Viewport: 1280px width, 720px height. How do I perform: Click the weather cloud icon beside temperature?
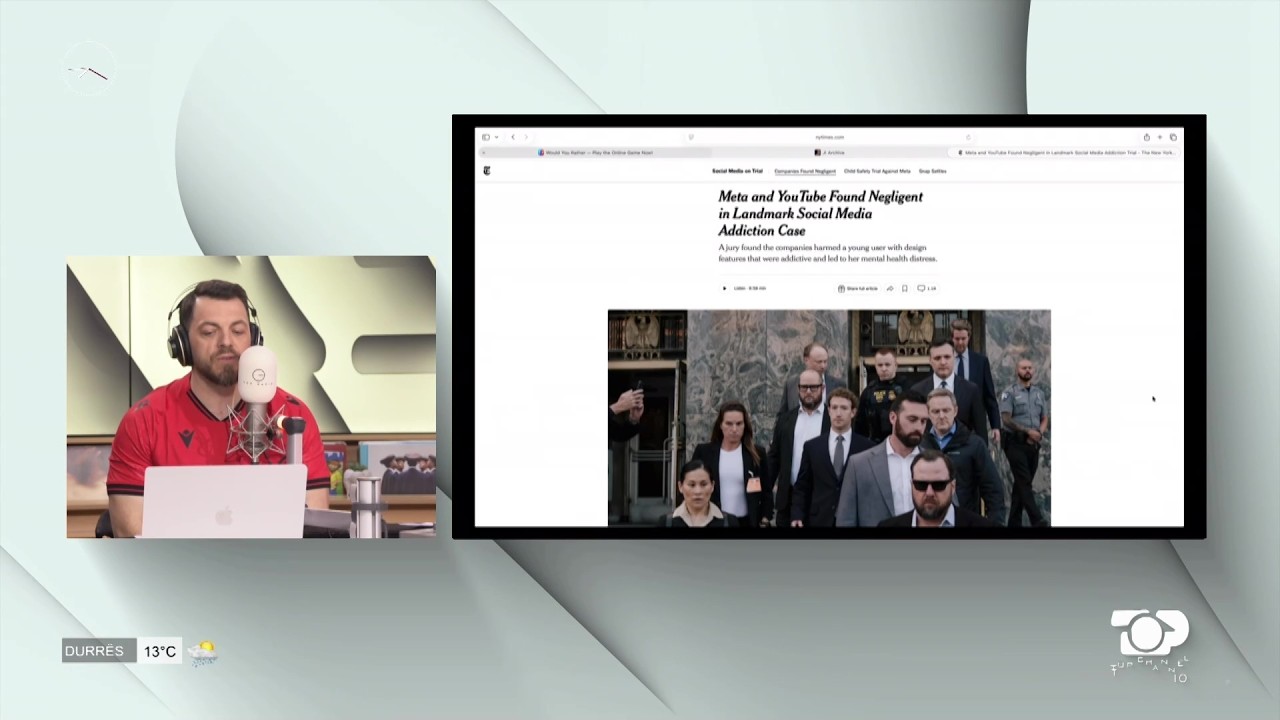point(203,652)
